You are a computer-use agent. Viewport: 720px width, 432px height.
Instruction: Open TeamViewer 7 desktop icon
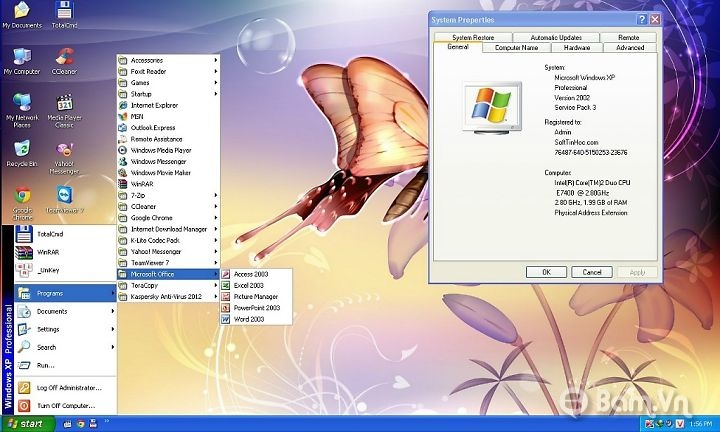[x=65, y=200]
